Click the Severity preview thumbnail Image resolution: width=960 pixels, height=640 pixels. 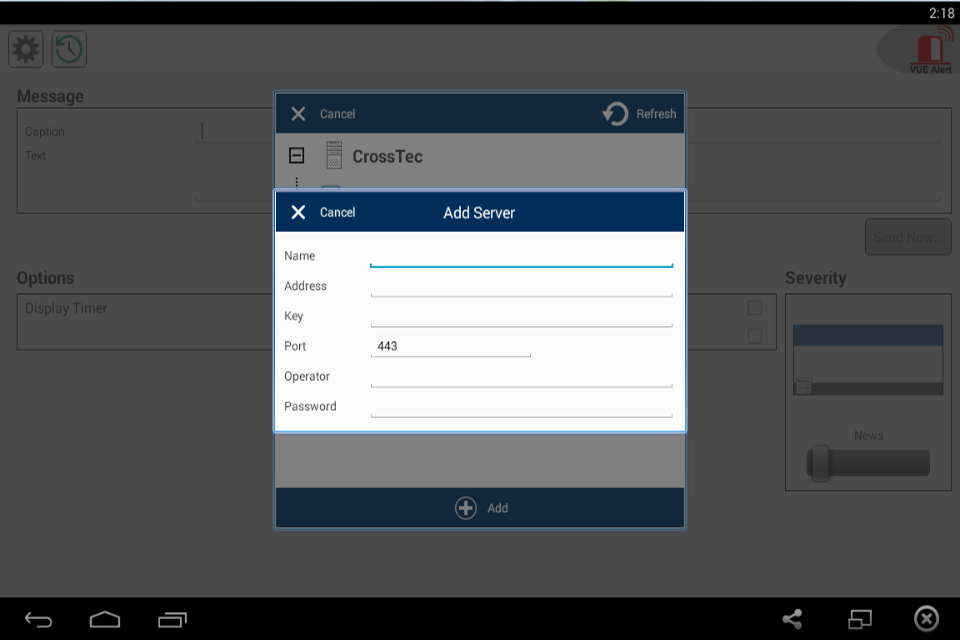(x=868, y=360)
